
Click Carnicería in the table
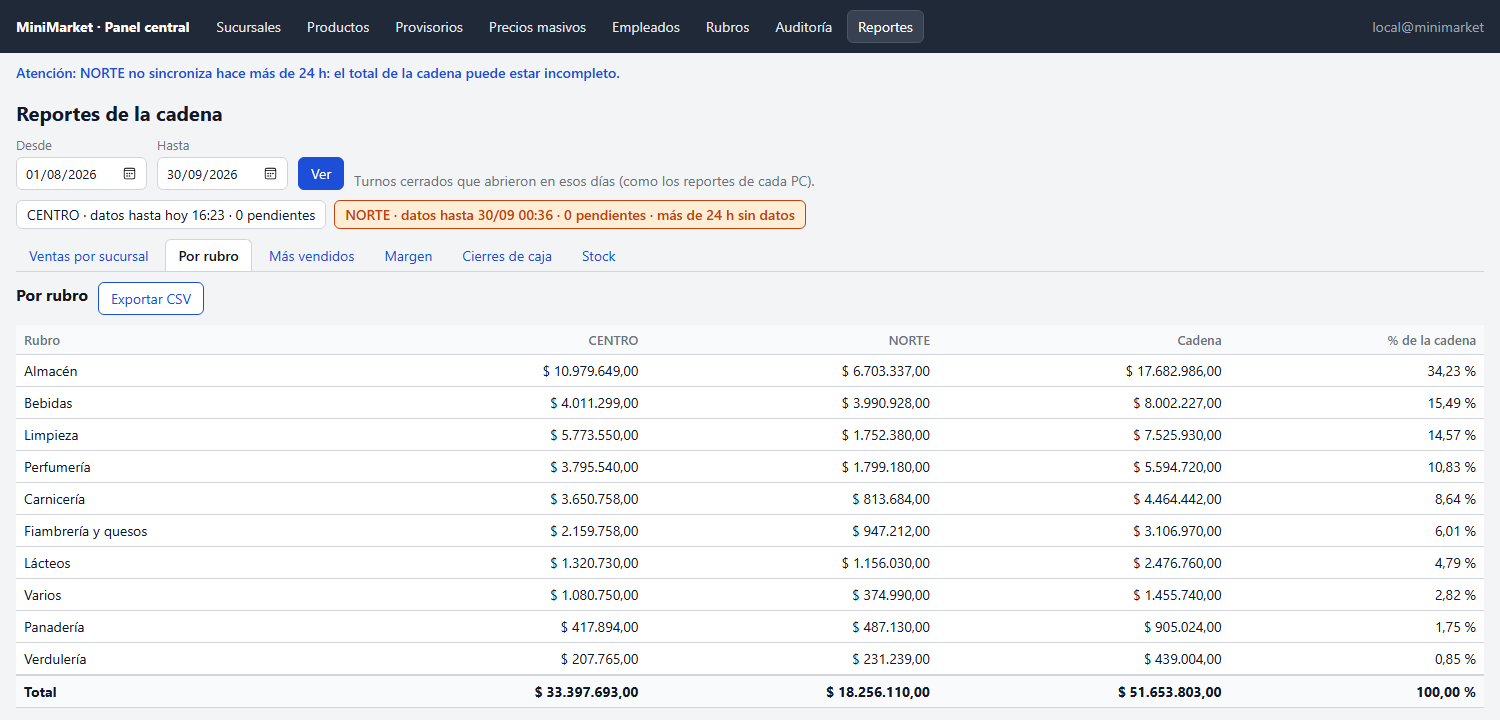[55, 499]
